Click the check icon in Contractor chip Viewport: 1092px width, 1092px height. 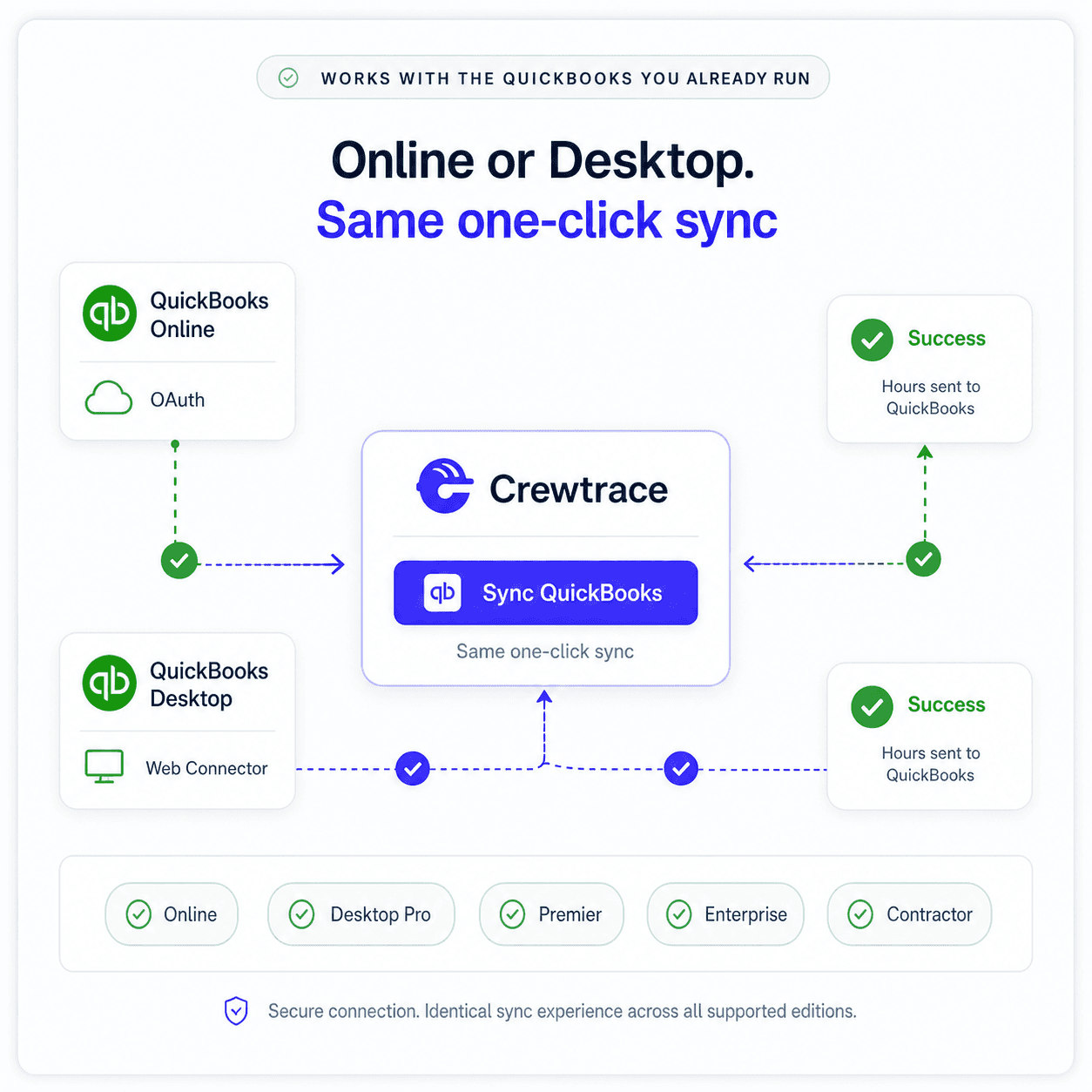coord(860,914)
